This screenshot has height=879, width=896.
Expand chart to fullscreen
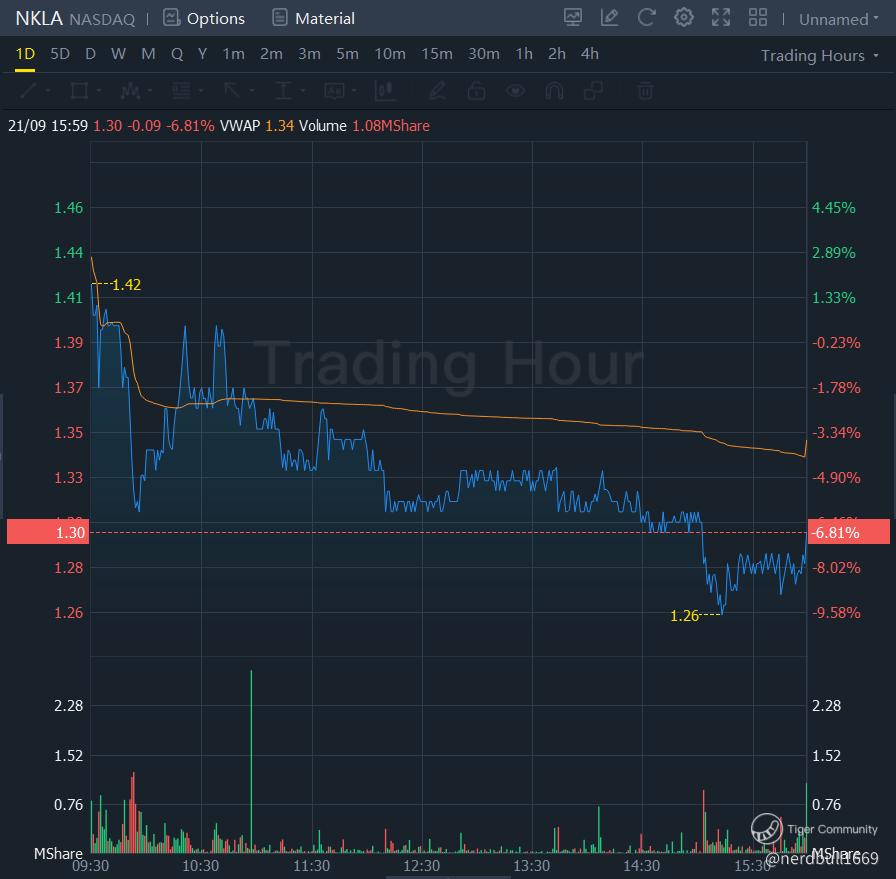pos(721,18)
